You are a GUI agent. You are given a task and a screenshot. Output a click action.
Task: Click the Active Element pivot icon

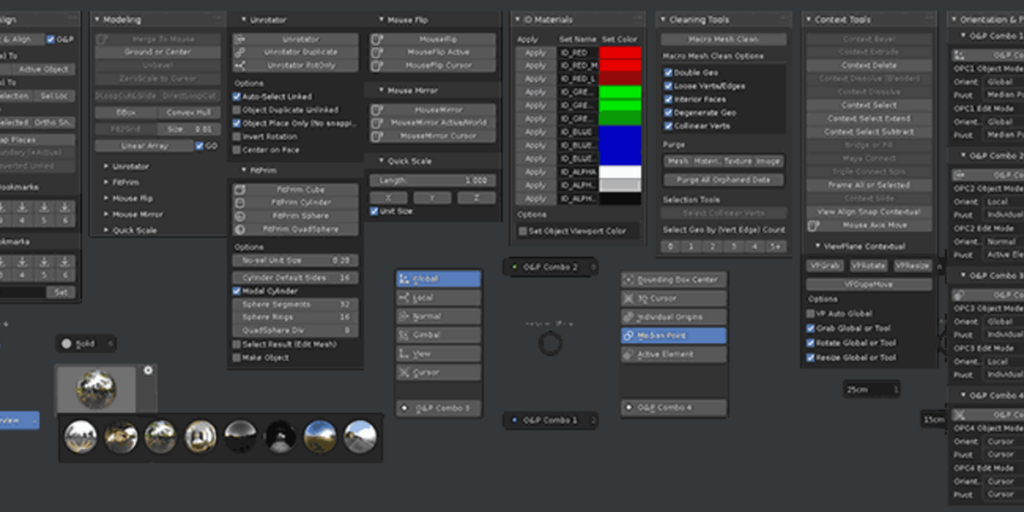(629, 355)
